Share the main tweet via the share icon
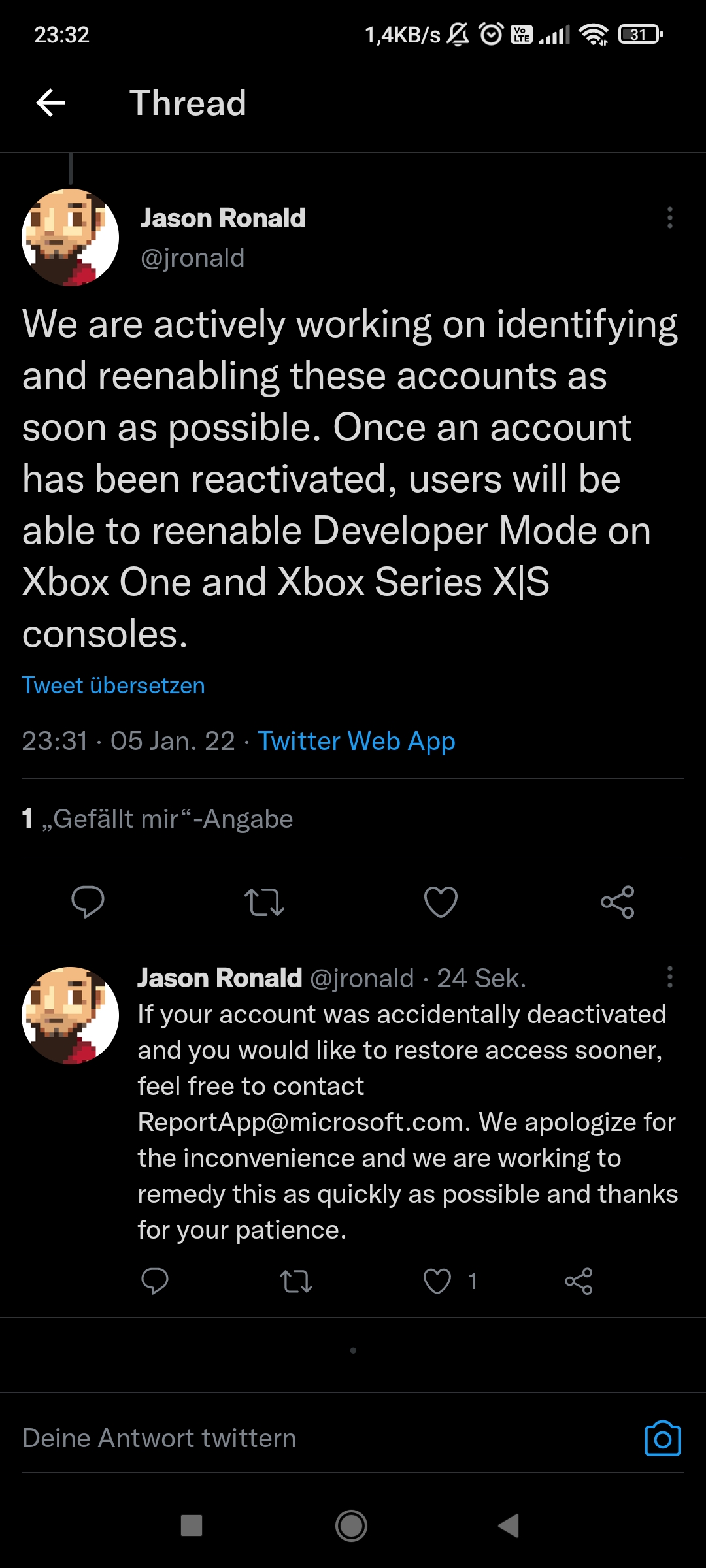The image size is (706, 1568). click(x=618, y=902)
